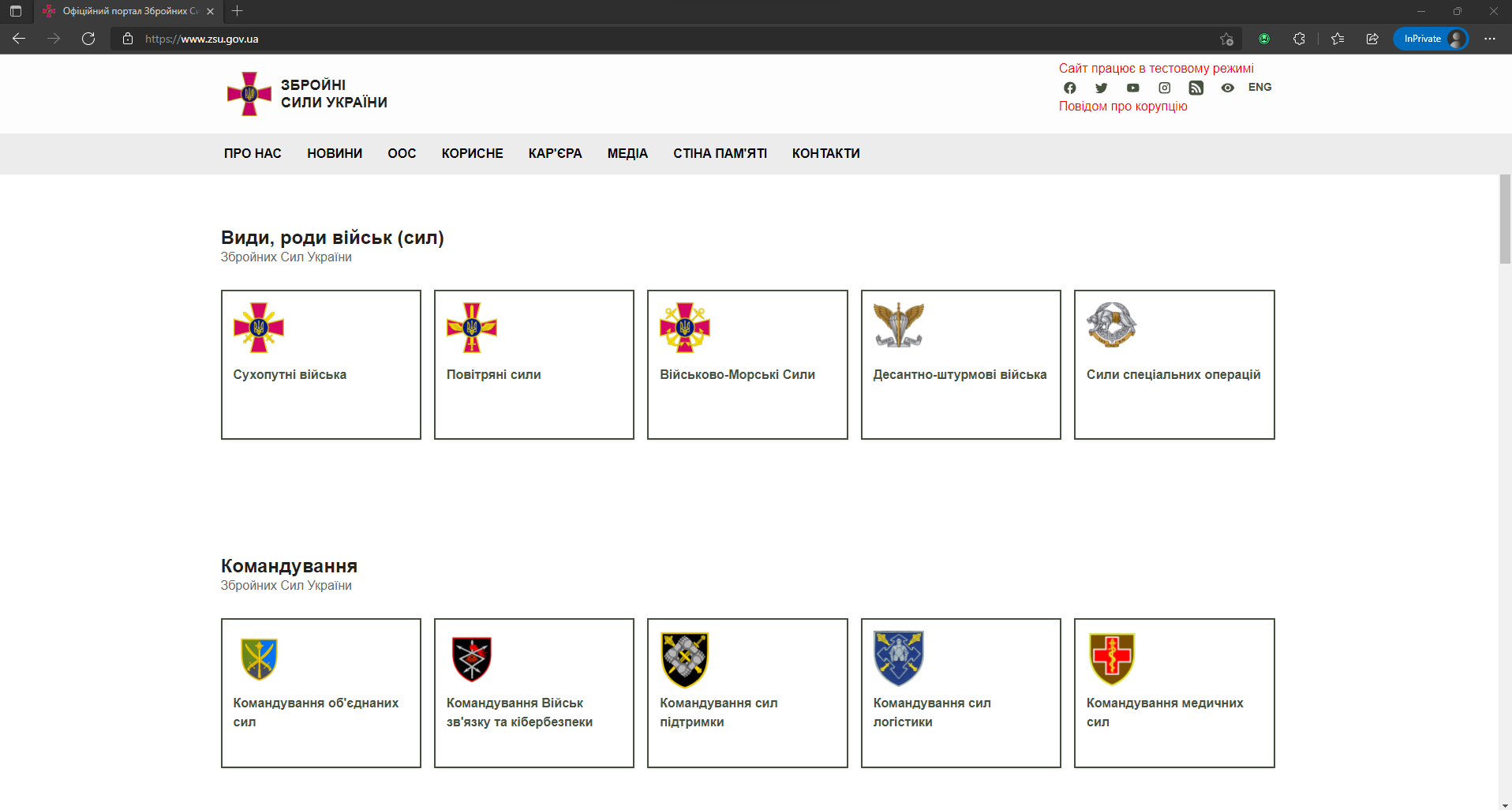The width and height of the screenshot is (1512, 810).
Task: Close the Офіційний портал Збройних Сил tab
Action: (x=210, y=11)
